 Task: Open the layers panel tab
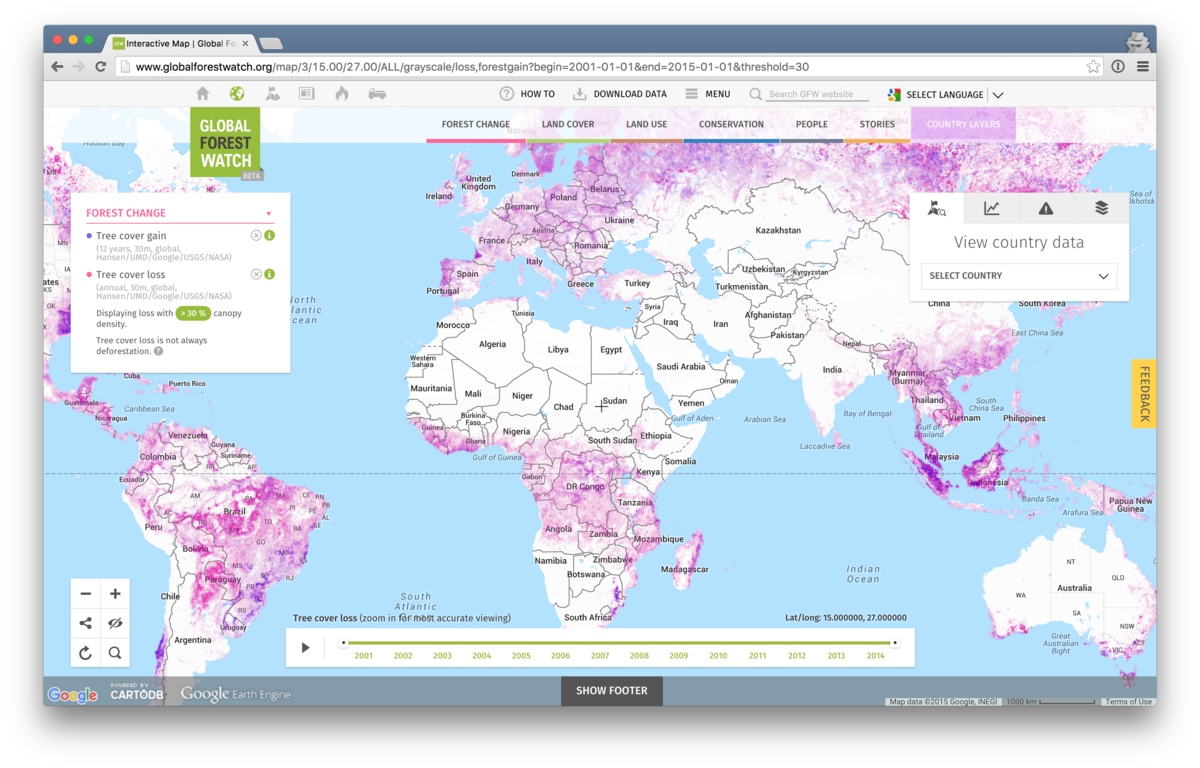[x=1101, y=208]
